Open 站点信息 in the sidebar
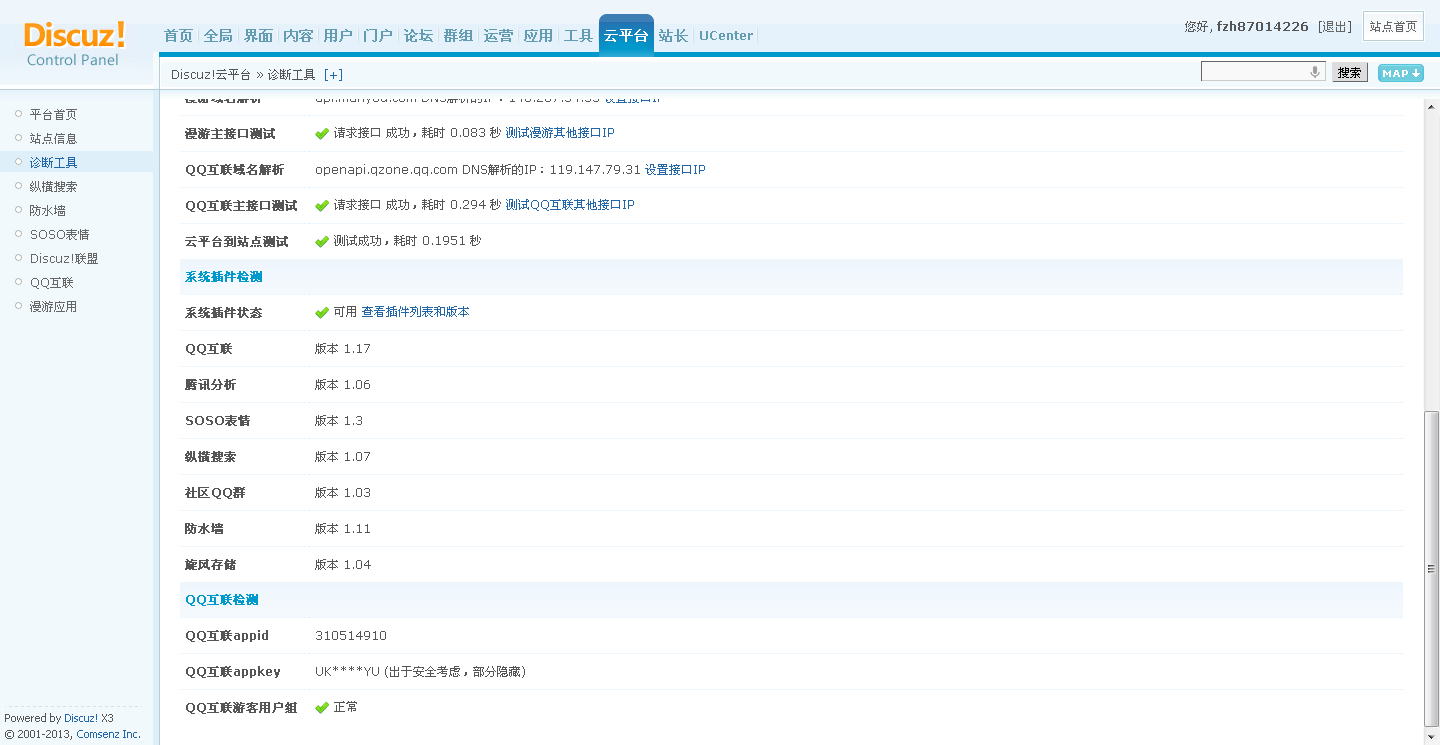 coord(53,139)
